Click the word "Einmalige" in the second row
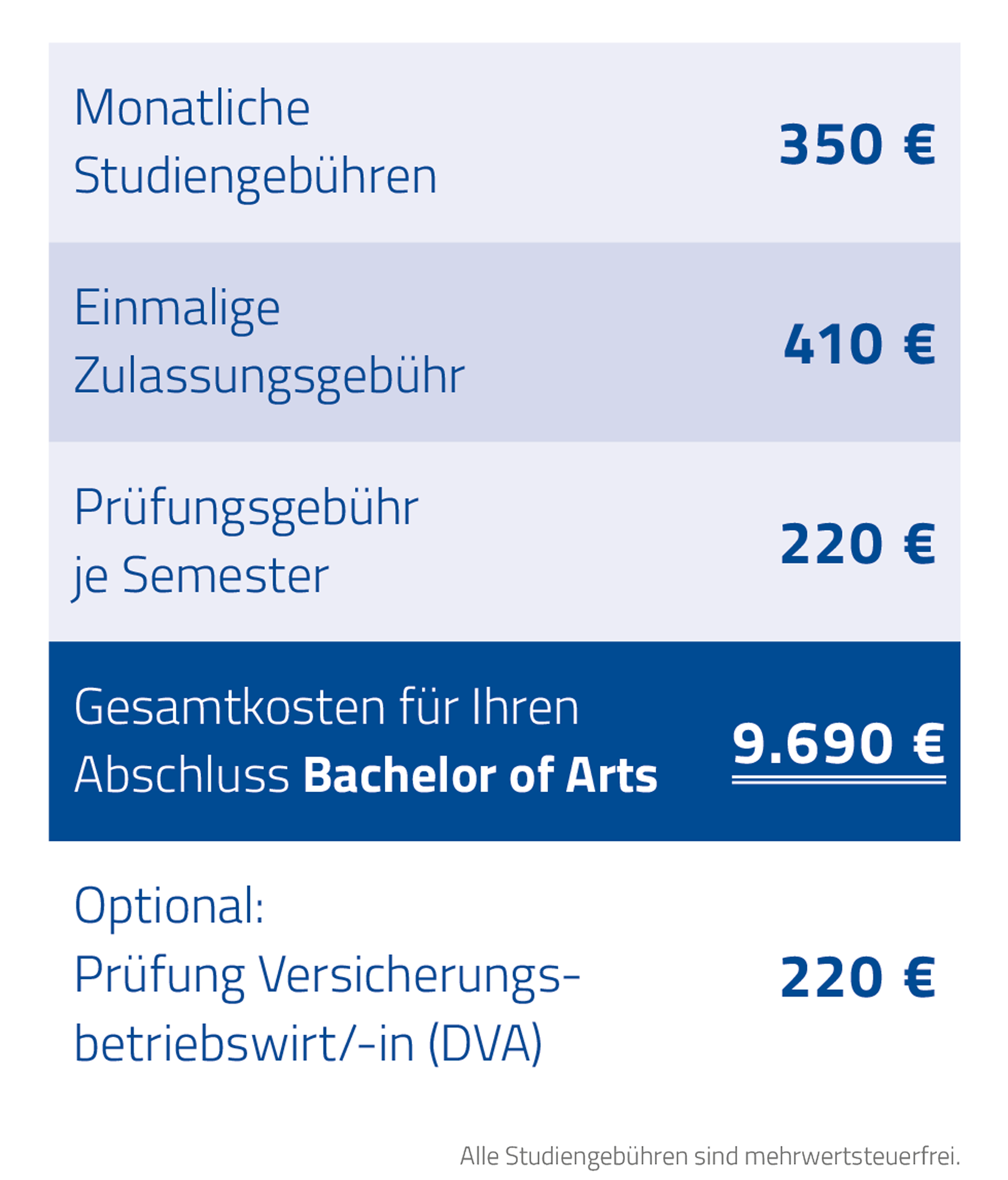This screenshot has width=1008, height=1180. coord(177,309)
